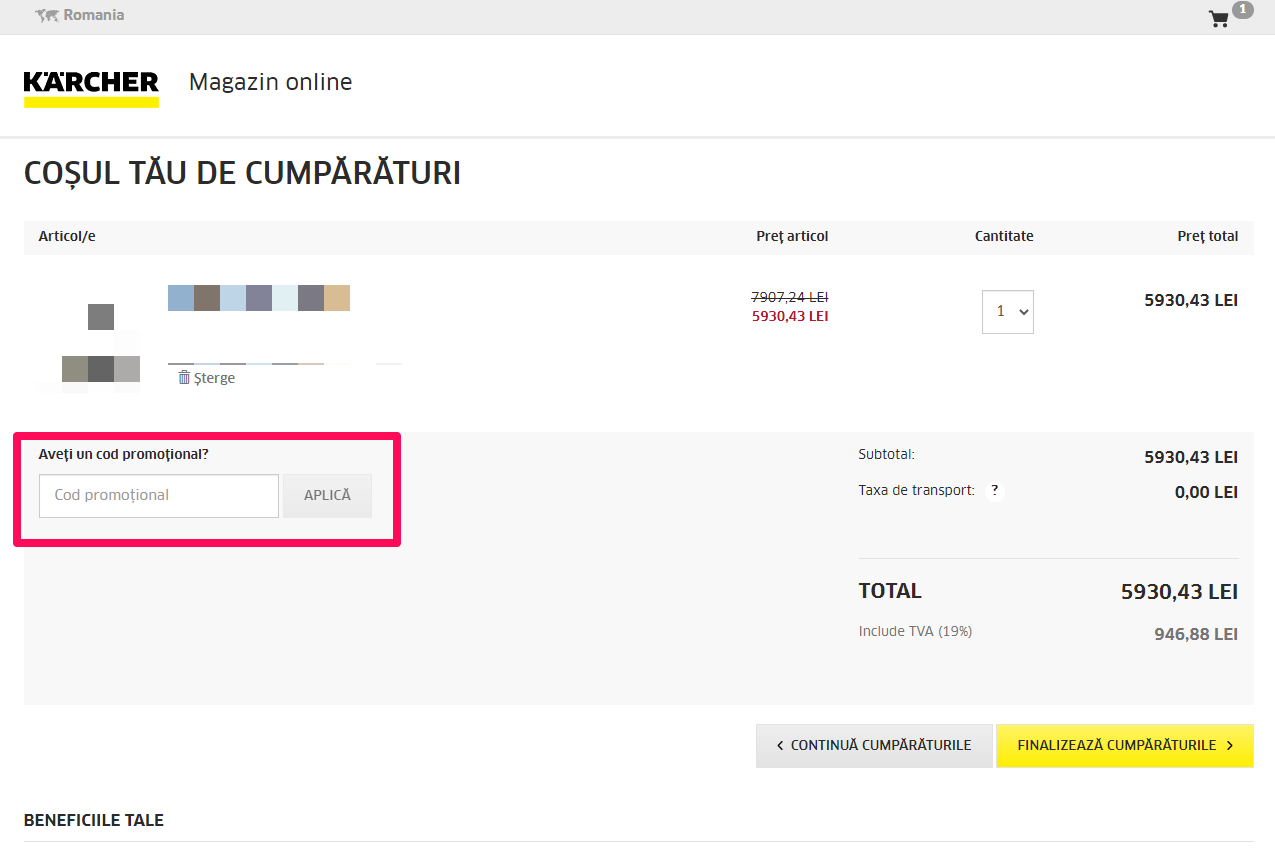Click the shipping cost 0,00 LEI
The height and width of the screenshot is (852, 1275).
(x=1206, y=493)
